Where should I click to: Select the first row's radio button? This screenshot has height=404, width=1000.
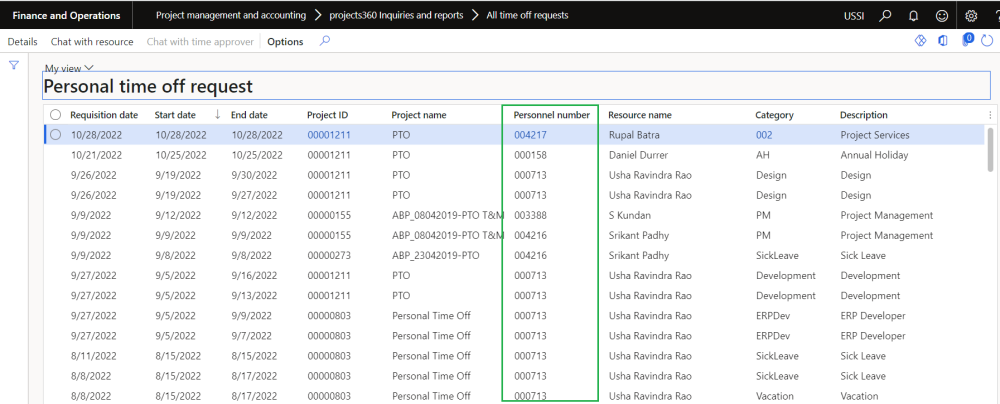(55, 135)
